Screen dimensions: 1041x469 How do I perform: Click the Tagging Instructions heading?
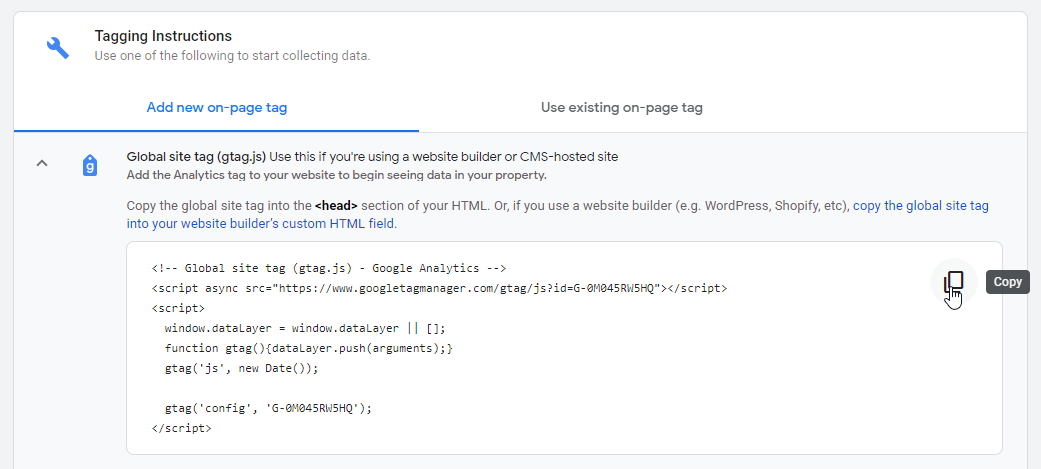(x=163, y=36)
